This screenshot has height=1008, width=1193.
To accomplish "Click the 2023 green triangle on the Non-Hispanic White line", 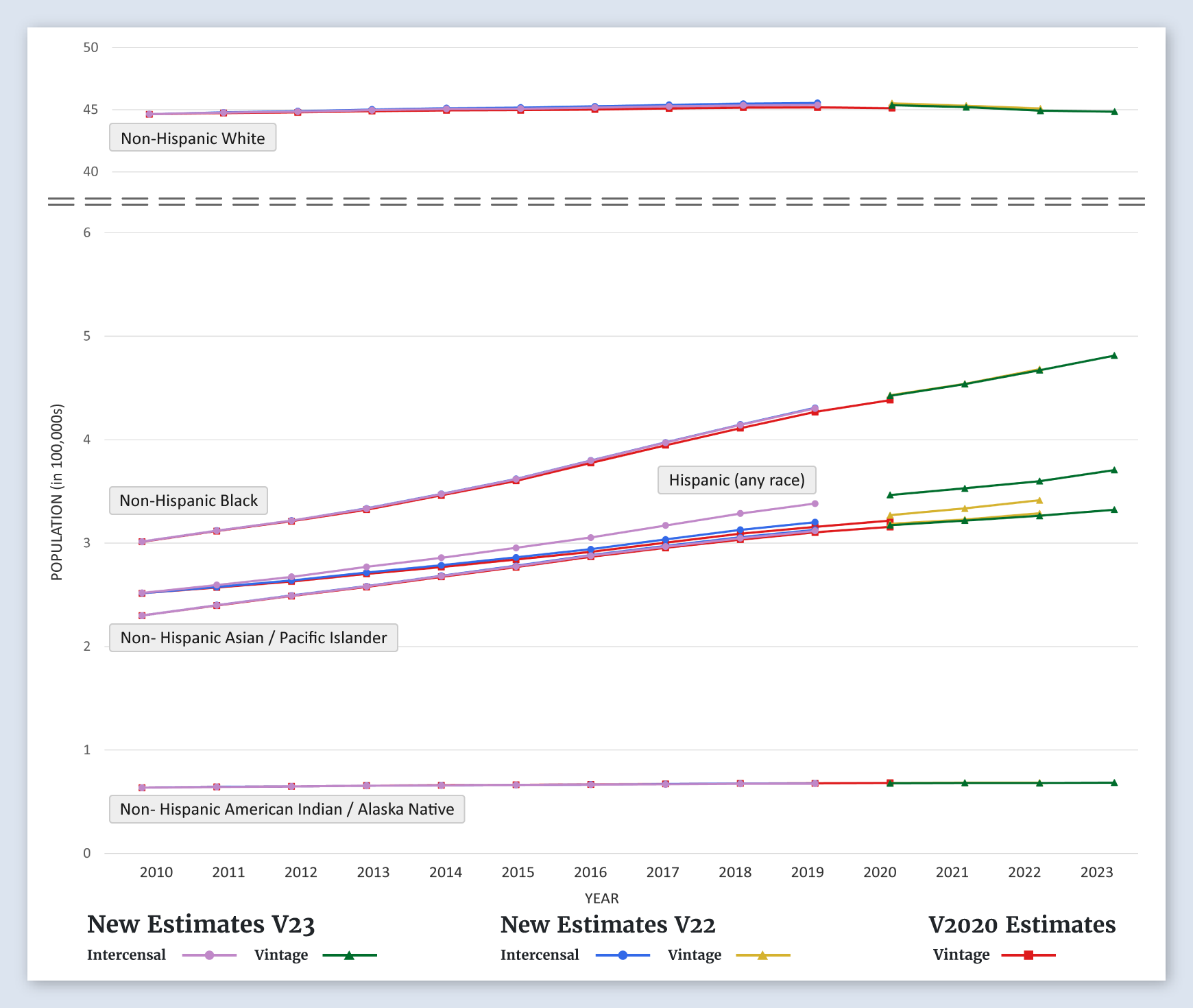I will (1114, 112).
